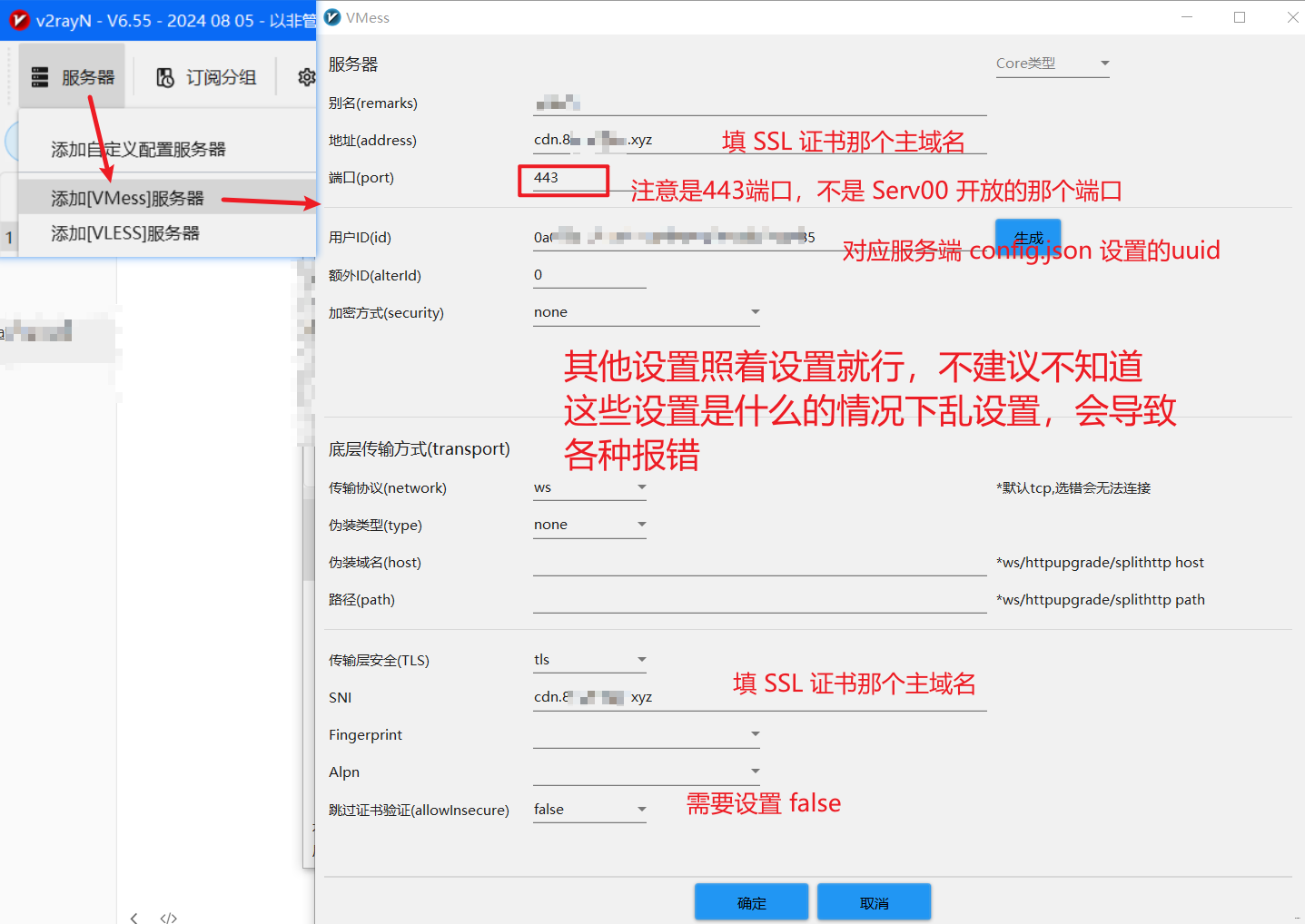Choose 添加自定义配置服务器 menu item
Screen dimensions: 1305x924
[x=138, y=149]
